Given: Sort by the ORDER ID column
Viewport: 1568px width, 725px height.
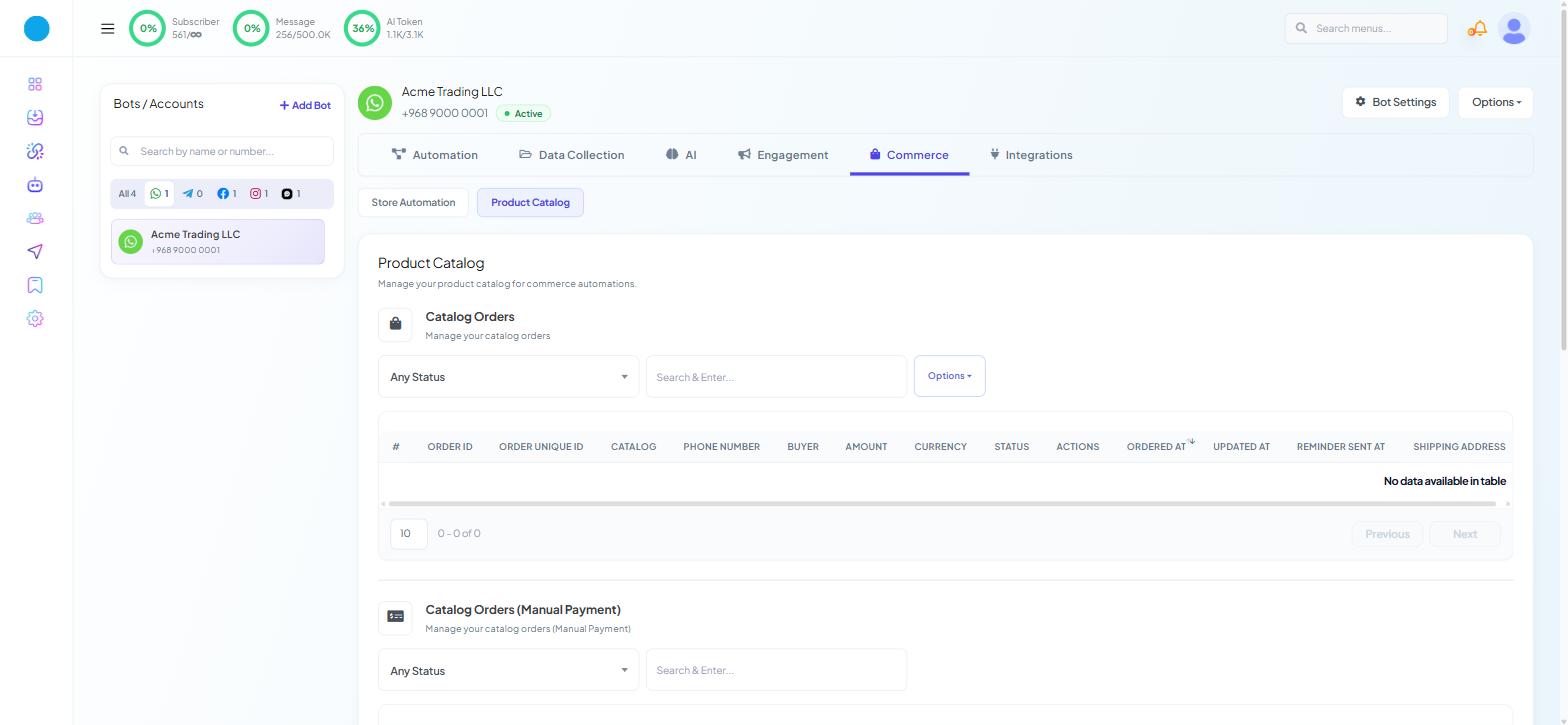Looking at the screenshot, I should point(450,447).
